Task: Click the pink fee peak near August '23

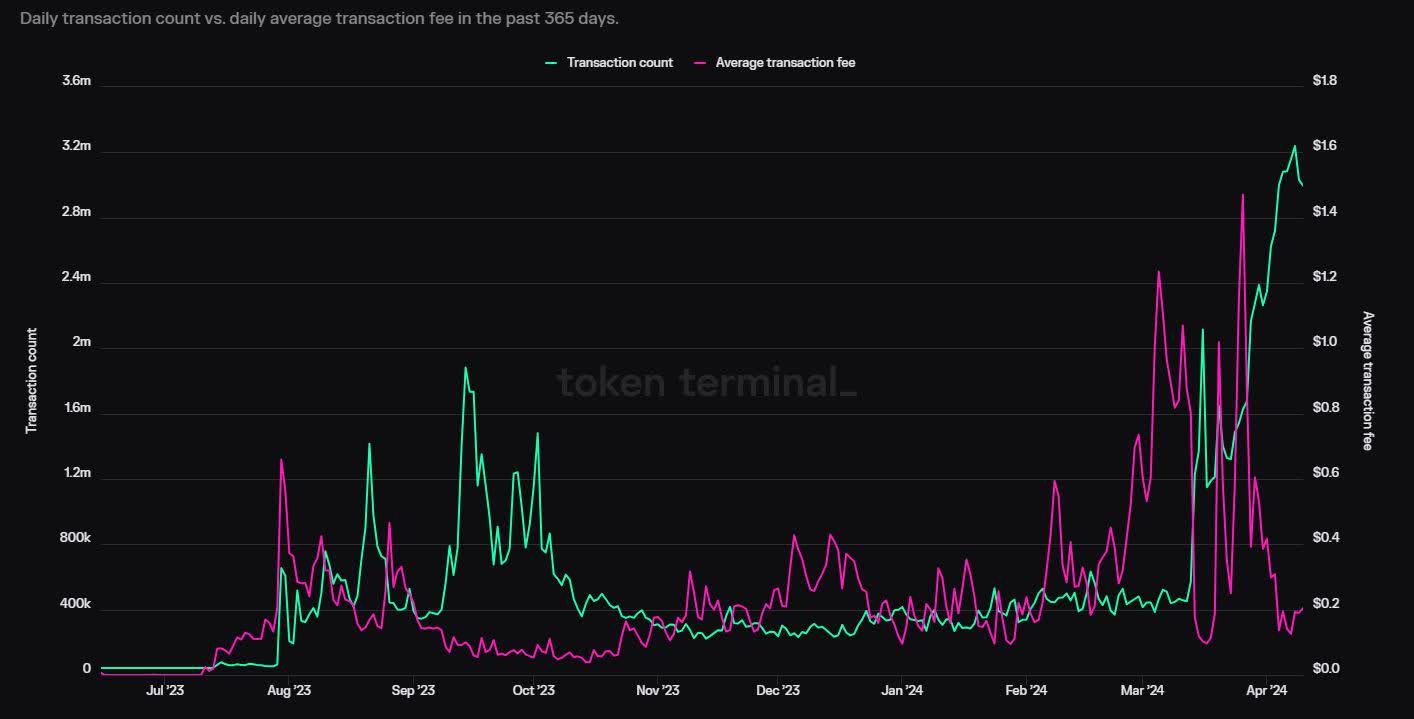Action: tap(281, 460)
